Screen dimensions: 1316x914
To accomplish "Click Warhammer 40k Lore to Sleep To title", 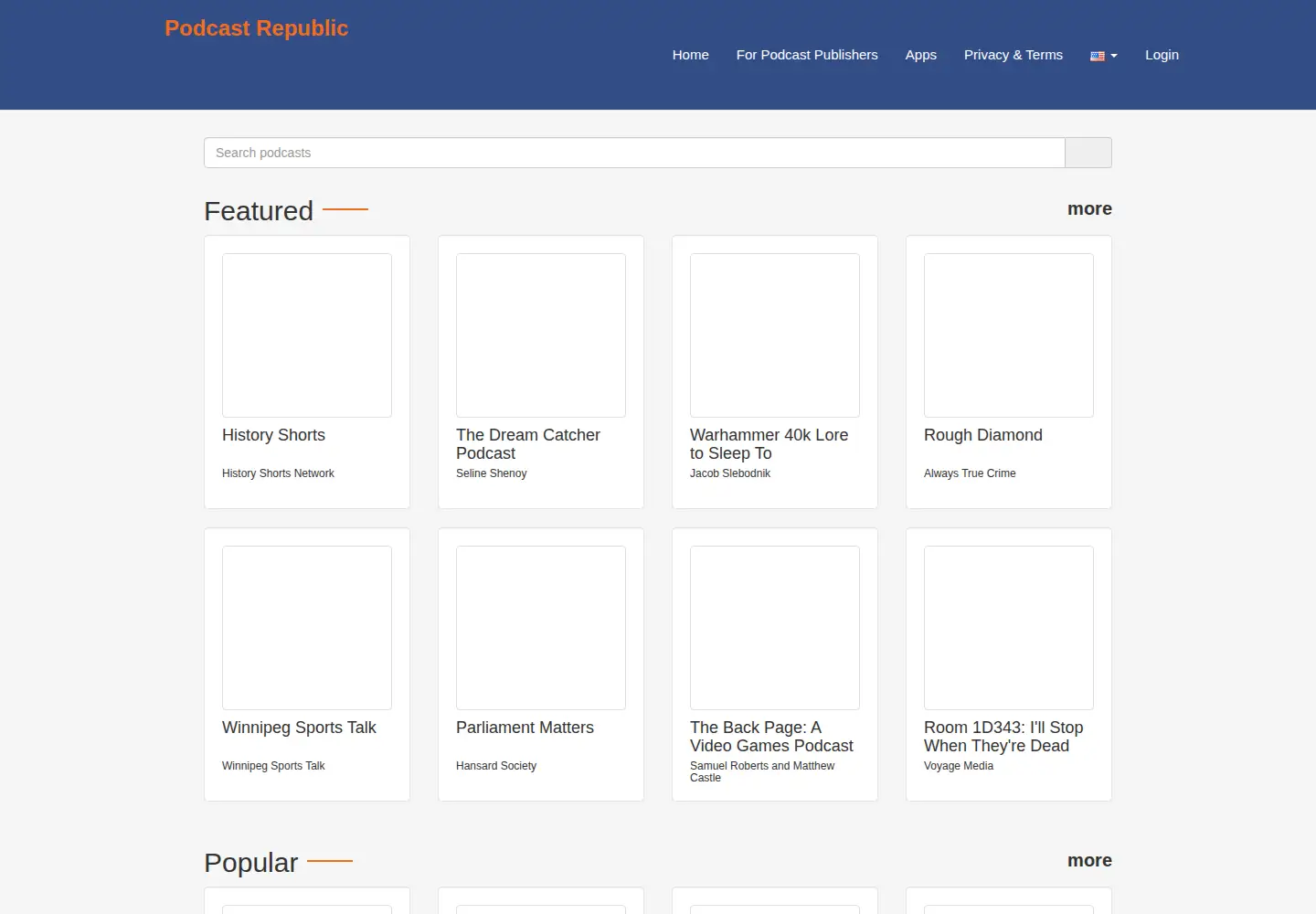I will (769, 444).
